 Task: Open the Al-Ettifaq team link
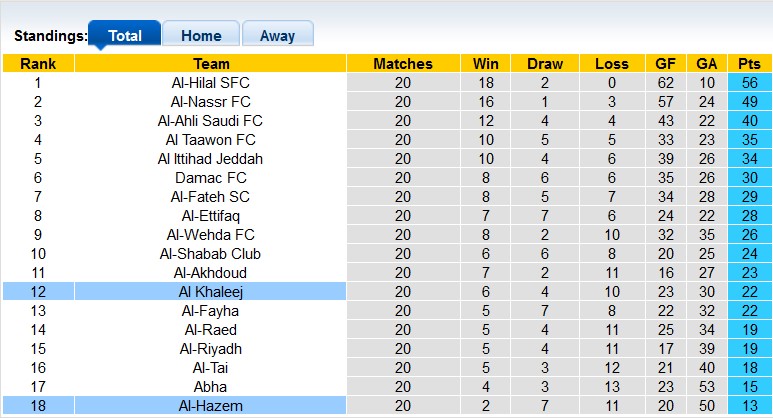211,216
